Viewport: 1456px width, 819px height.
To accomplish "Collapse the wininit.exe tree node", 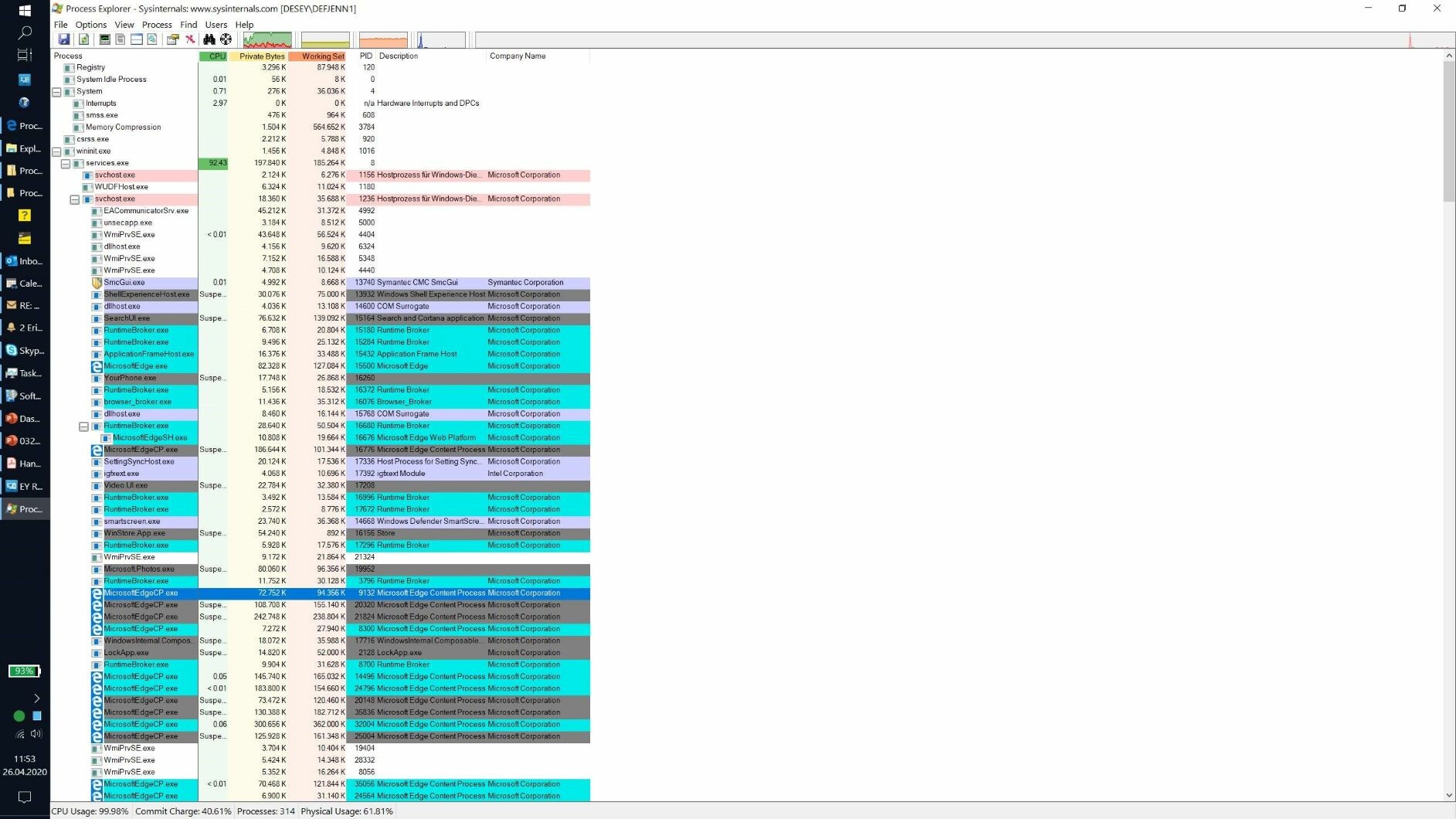I will coord(56,151).
